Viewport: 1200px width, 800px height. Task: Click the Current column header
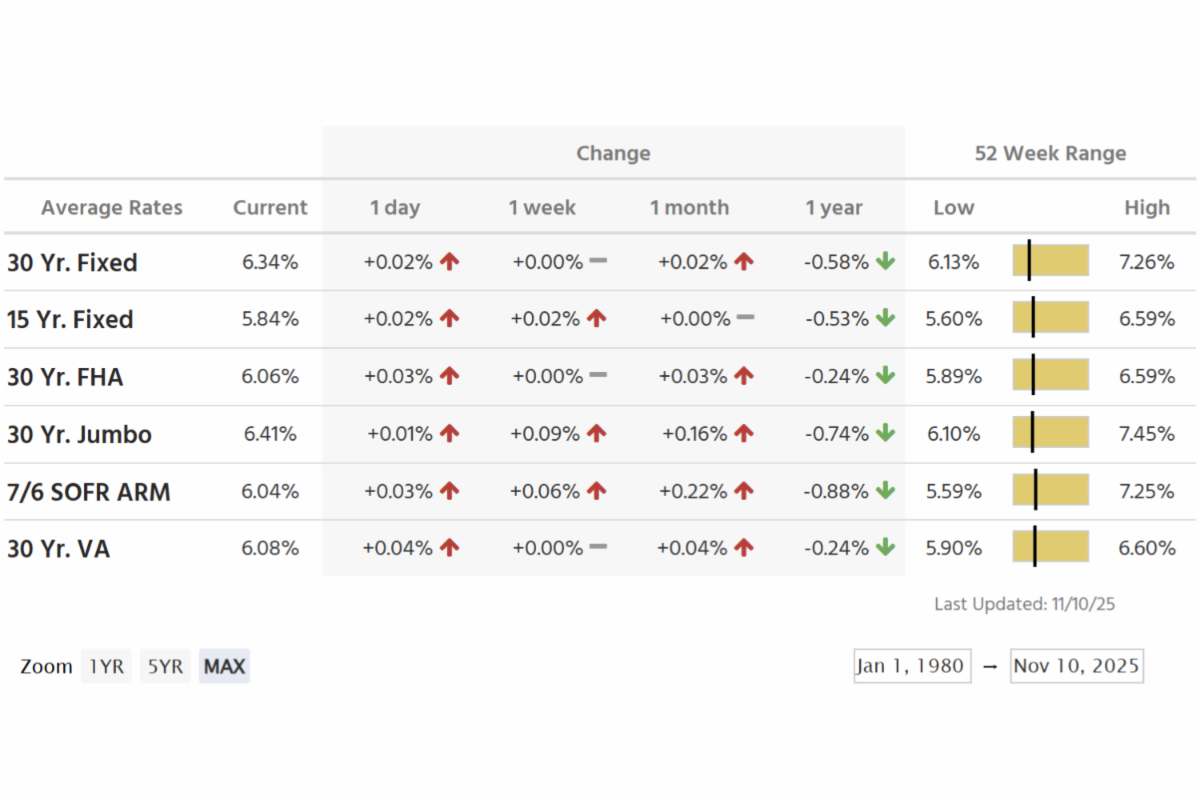point(270,208)
